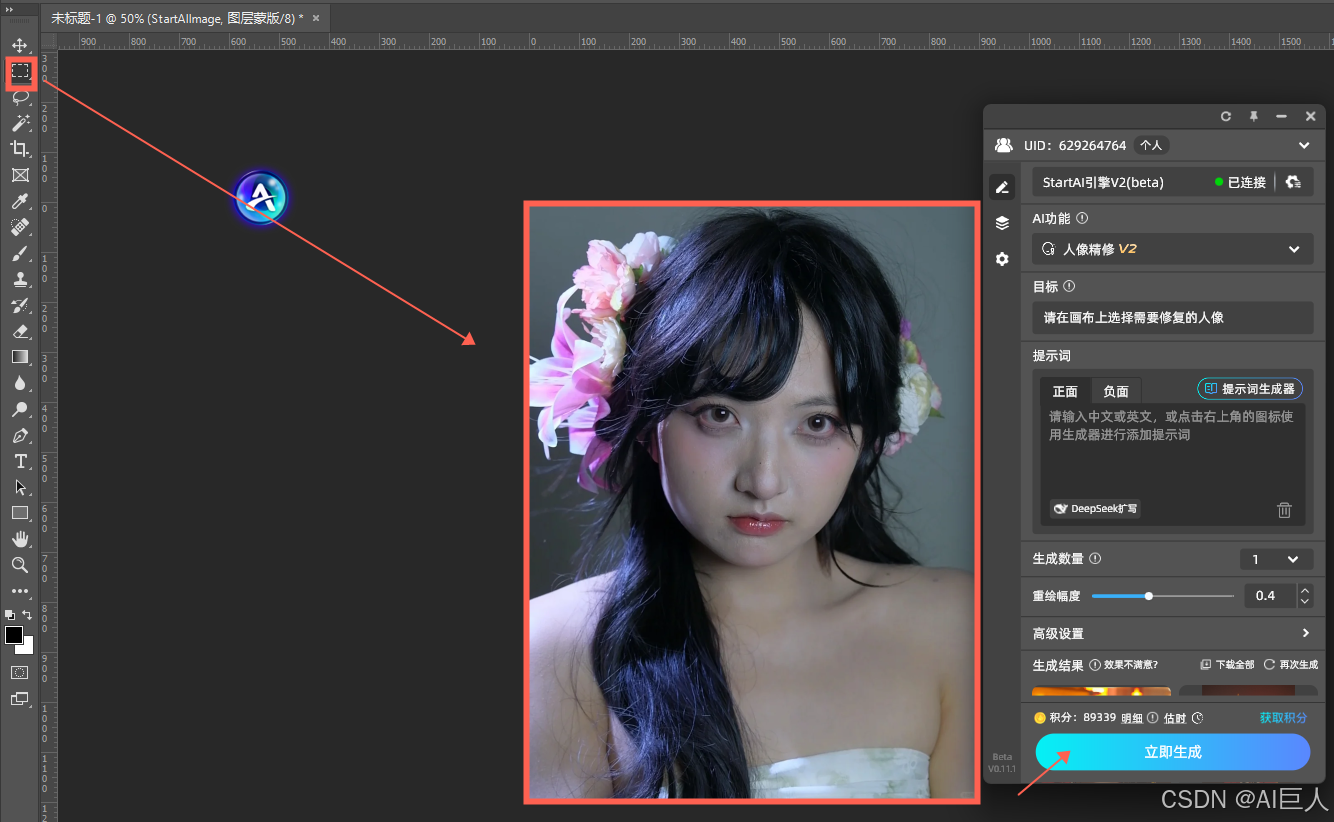Select the Move tool
Screen dimensions: 1334x822
pos(20,45)
